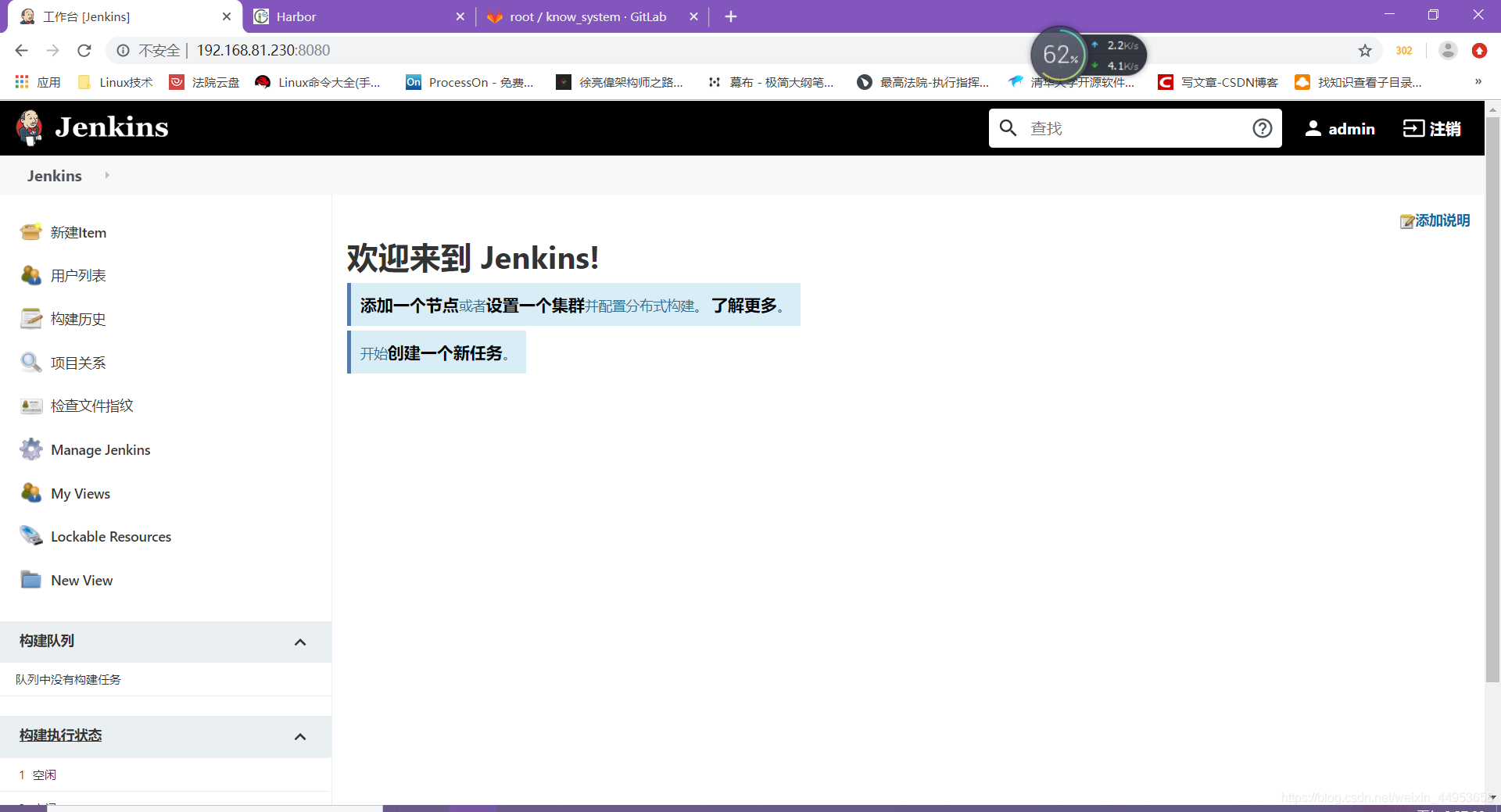The width and height of the screenshot is (1501, 812).
Task: Open Linux技术 bookmark folder
Action: (x=116, y=82)
